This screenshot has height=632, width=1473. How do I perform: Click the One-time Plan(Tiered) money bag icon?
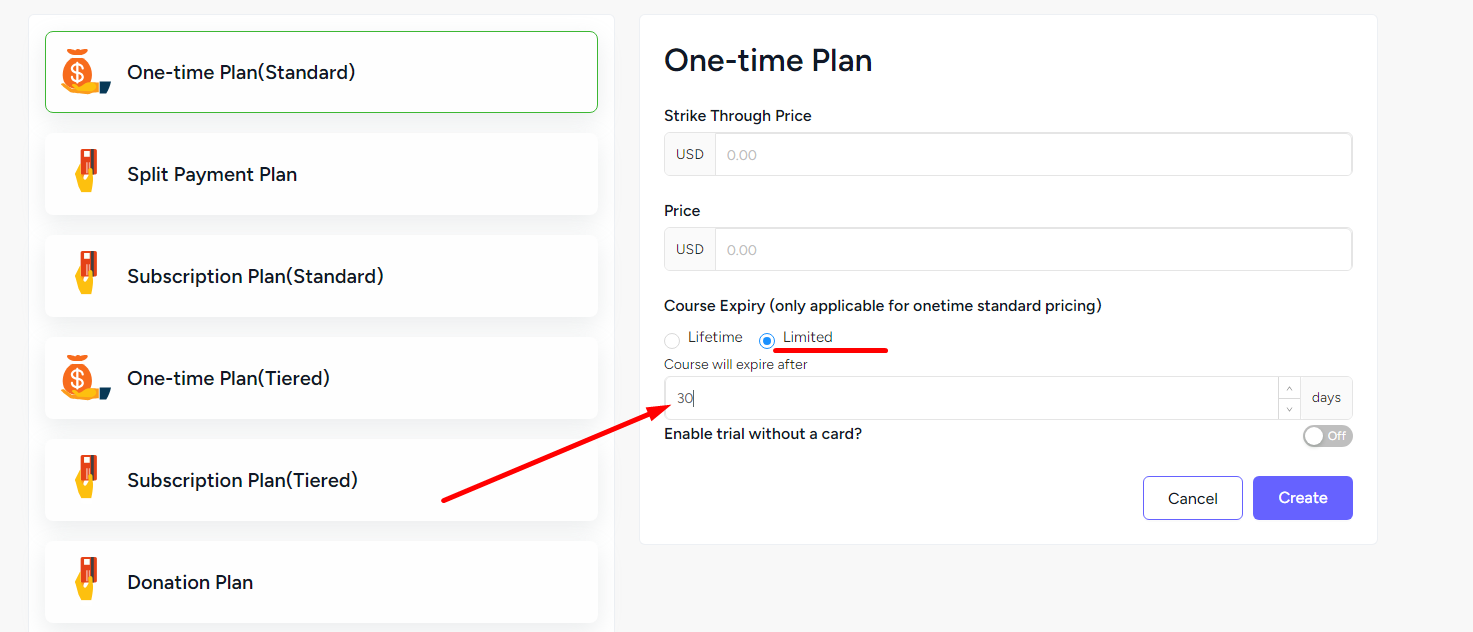[85, 378]
